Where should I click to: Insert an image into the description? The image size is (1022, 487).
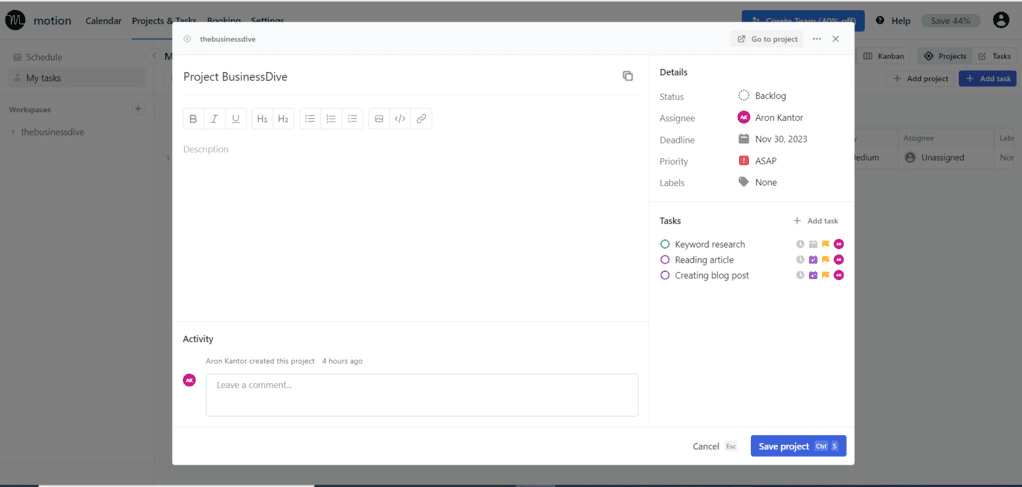[x=379, y=119]
